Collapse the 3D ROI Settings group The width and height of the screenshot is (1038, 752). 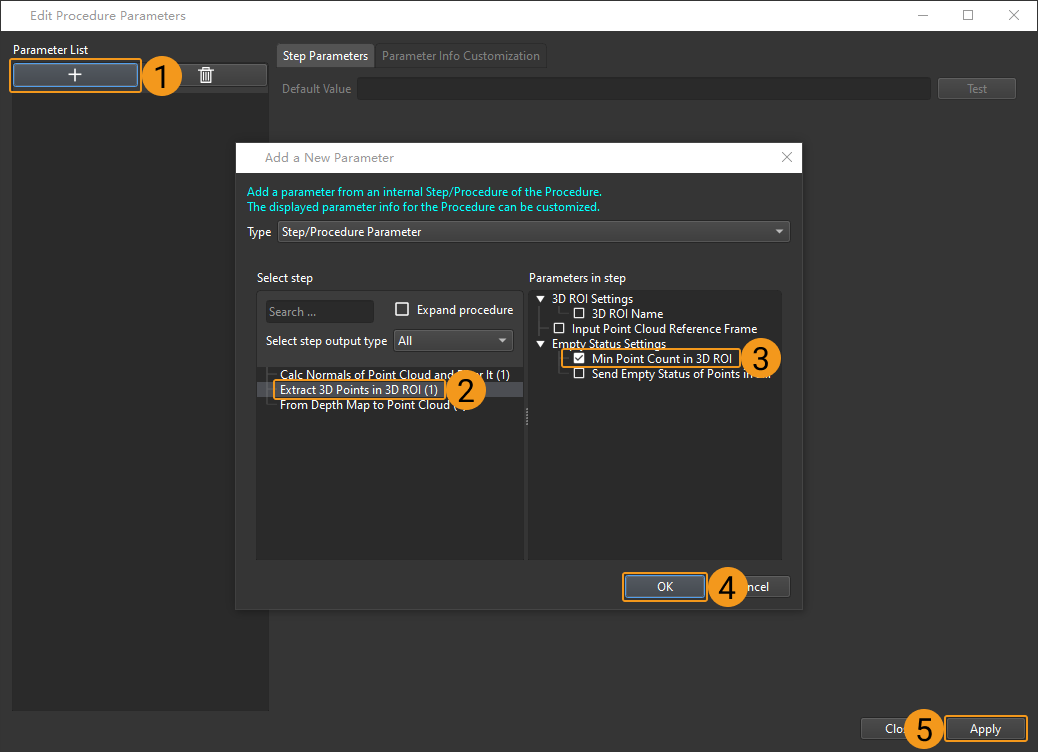point(541,299)
